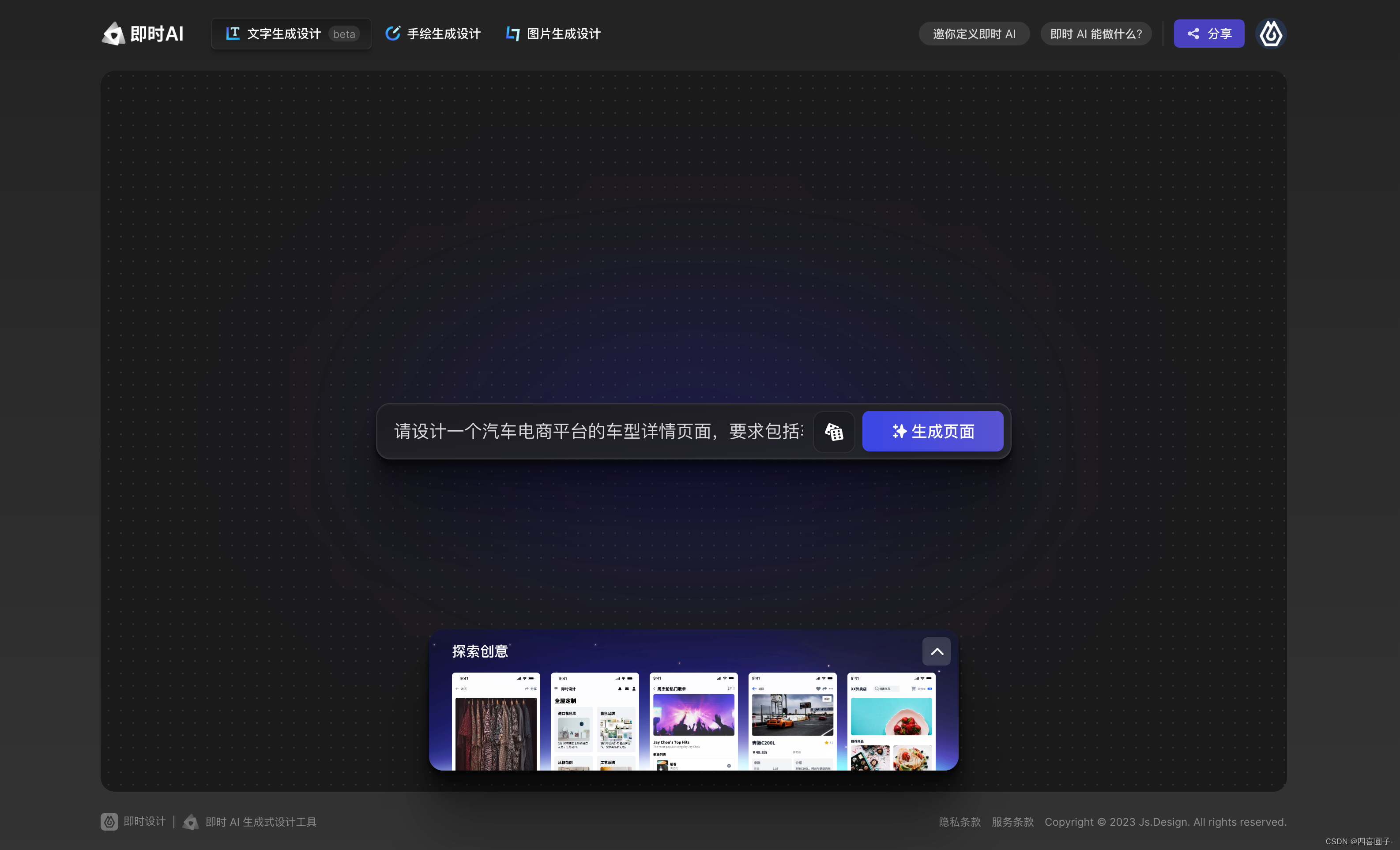Click the 即时设计 footer logo icon
The image size is (1400, 850).
[x=109, y=822]
